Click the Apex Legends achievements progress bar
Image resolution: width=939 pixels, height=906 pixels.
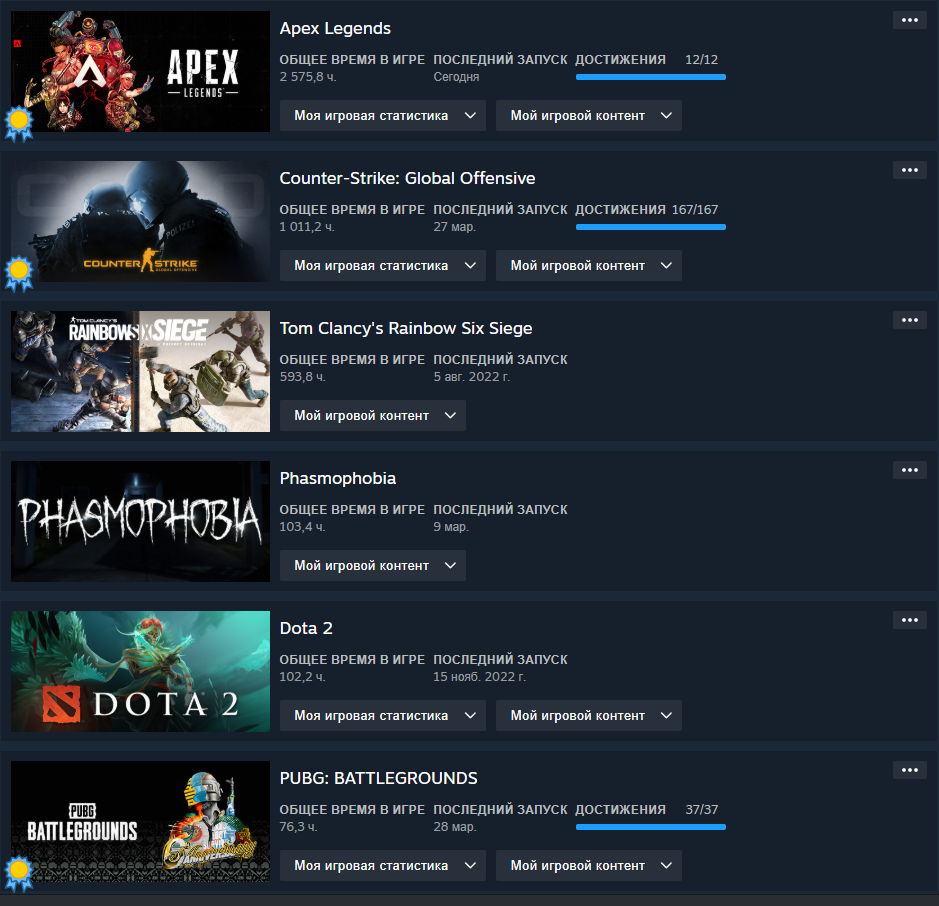651,77
